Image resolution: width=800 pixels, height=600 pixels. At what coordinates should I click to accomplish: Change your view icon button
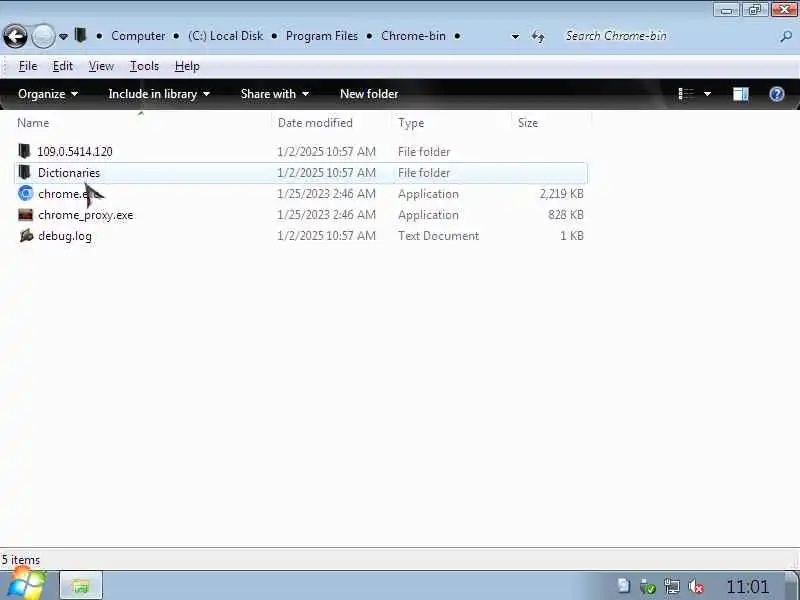coord(686,94)
